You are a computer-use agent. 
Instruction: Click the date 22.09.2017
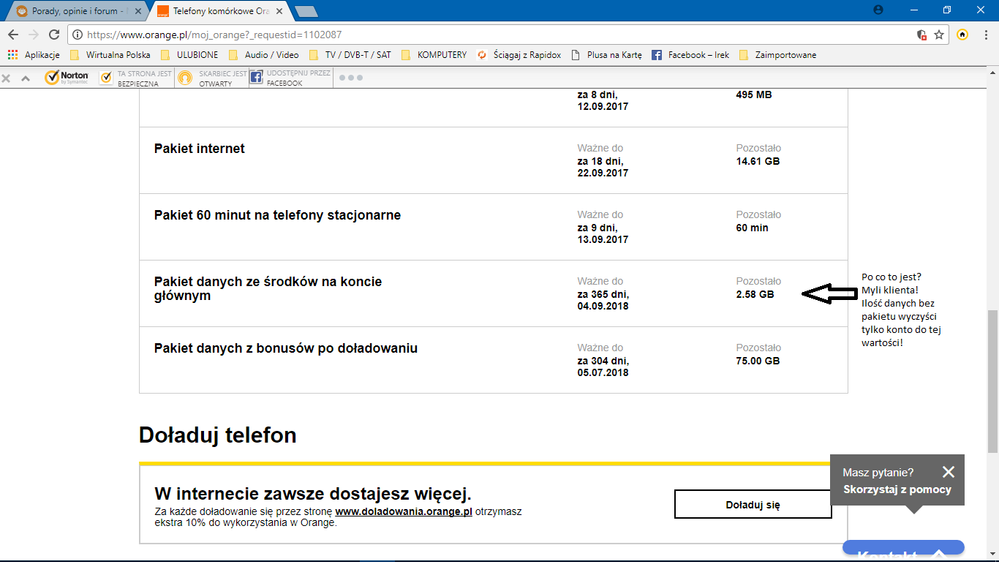[603, 173]
